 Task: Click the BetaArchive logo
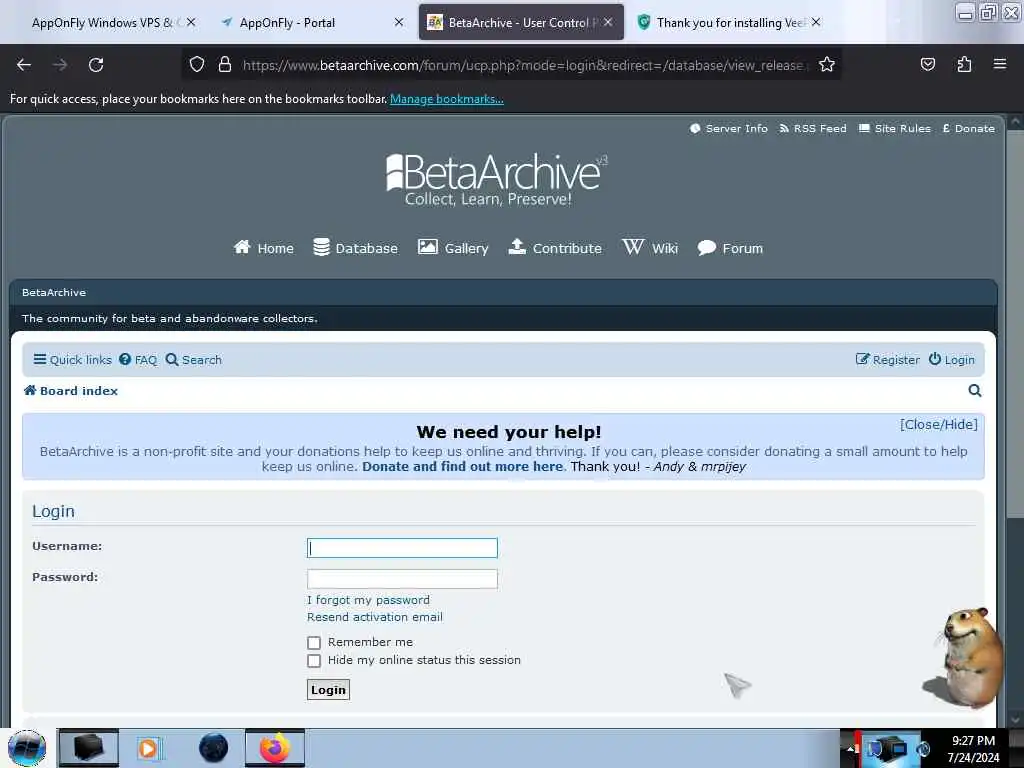pyautogui.click(x=497, y=180)
